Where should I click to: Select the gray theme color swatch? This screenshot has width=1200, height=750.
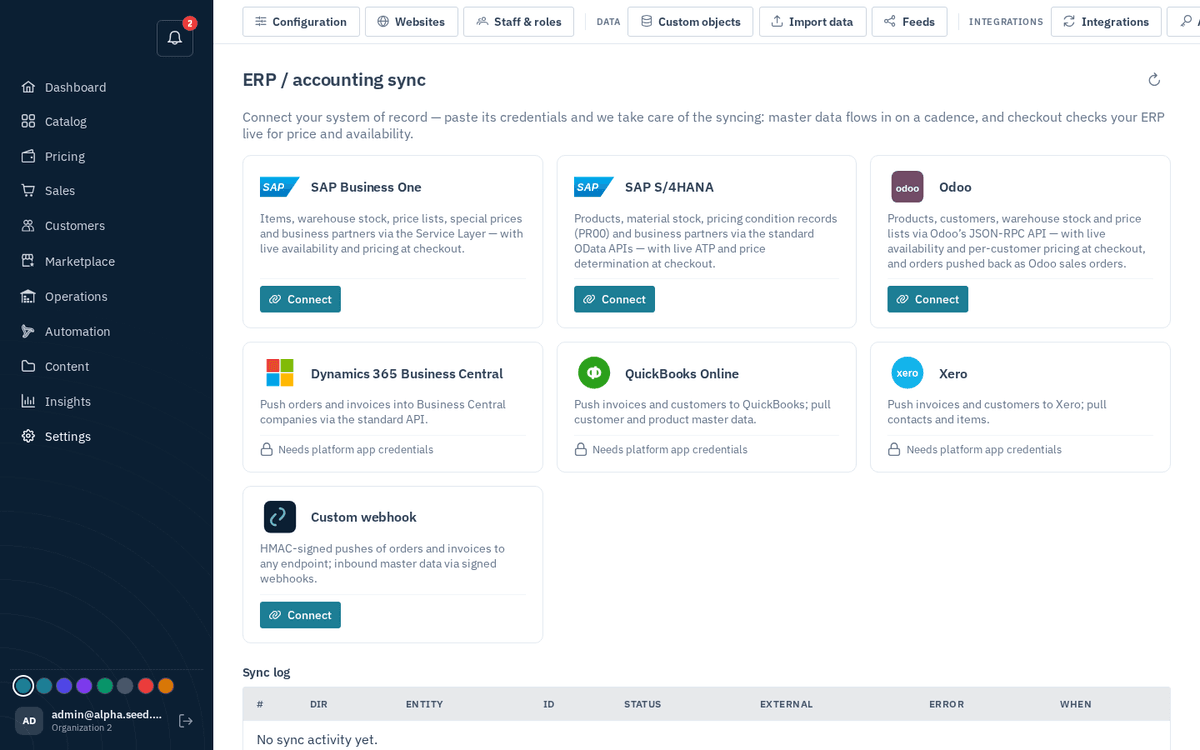click(x=125, y=686)
